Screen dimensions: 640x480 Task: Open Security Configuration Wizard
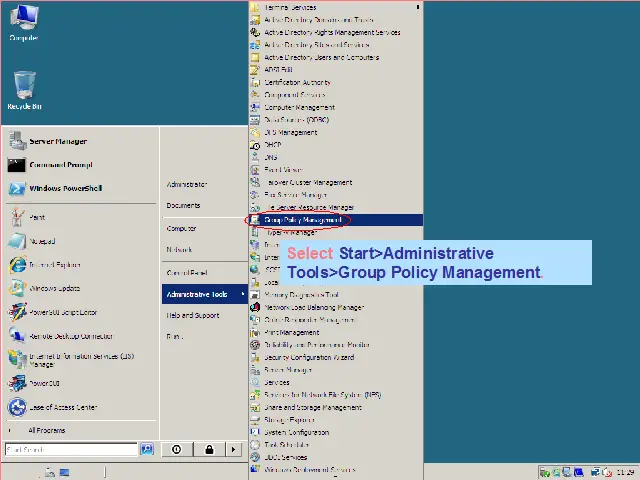pos(336,357)
